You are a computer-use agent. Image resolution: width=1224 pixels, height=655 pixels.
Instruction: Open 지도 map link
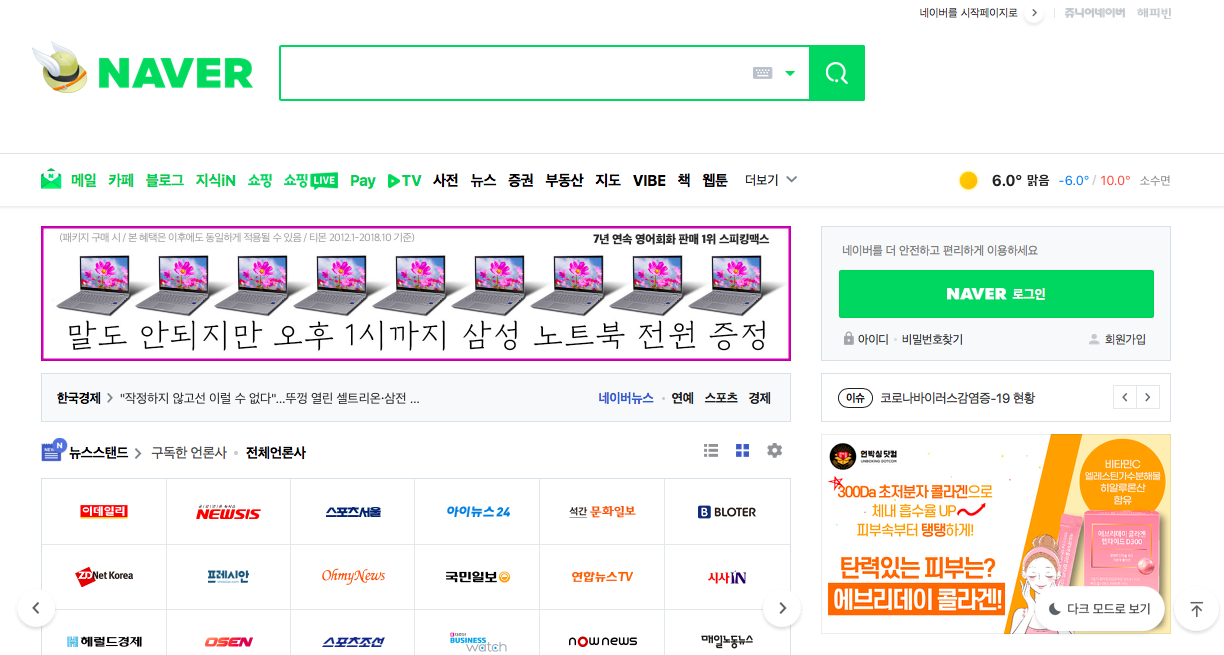(x=608, y=180)
